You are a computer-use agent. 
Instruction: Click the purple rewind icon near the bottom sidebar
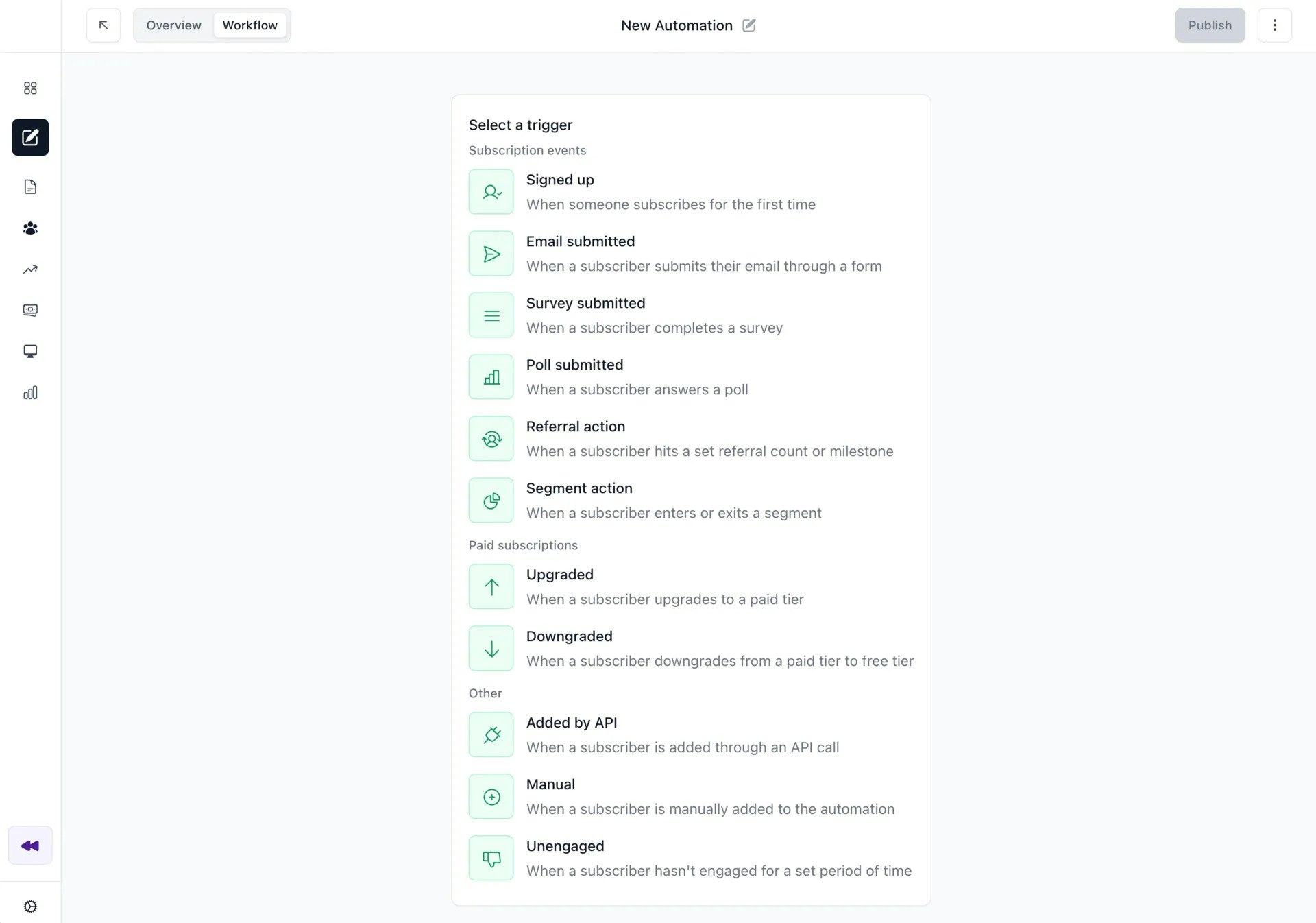click(30, 846)
